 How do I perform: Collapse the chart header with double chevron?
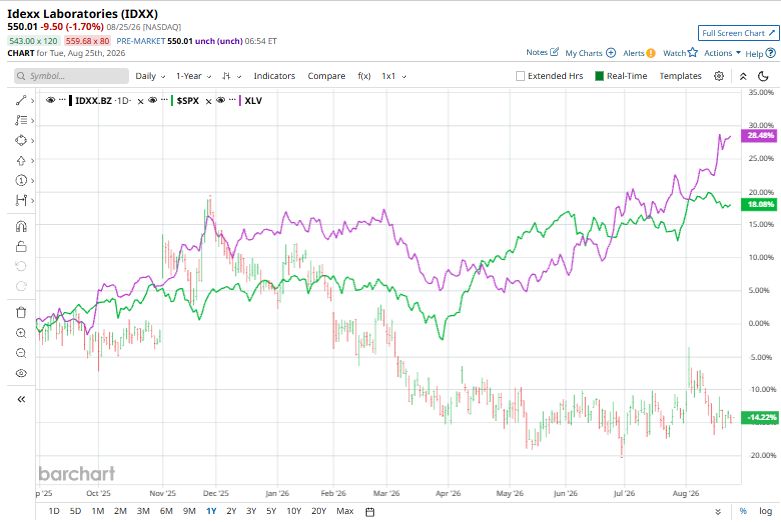743,76
